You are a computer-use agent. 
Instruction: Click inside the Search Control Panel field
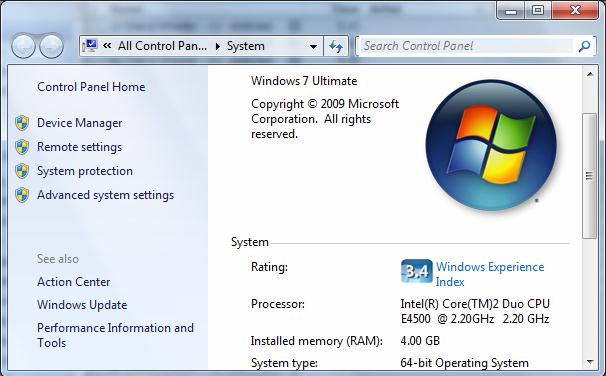coord(468,46)
